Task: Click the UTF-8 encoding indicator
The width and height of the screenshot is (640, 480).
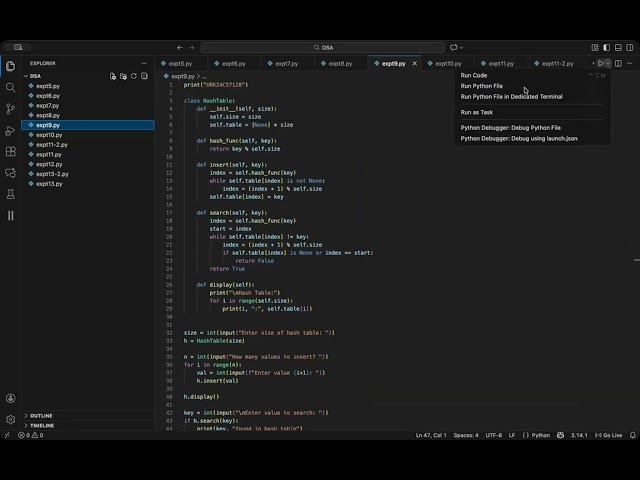Action: point(493,435)
